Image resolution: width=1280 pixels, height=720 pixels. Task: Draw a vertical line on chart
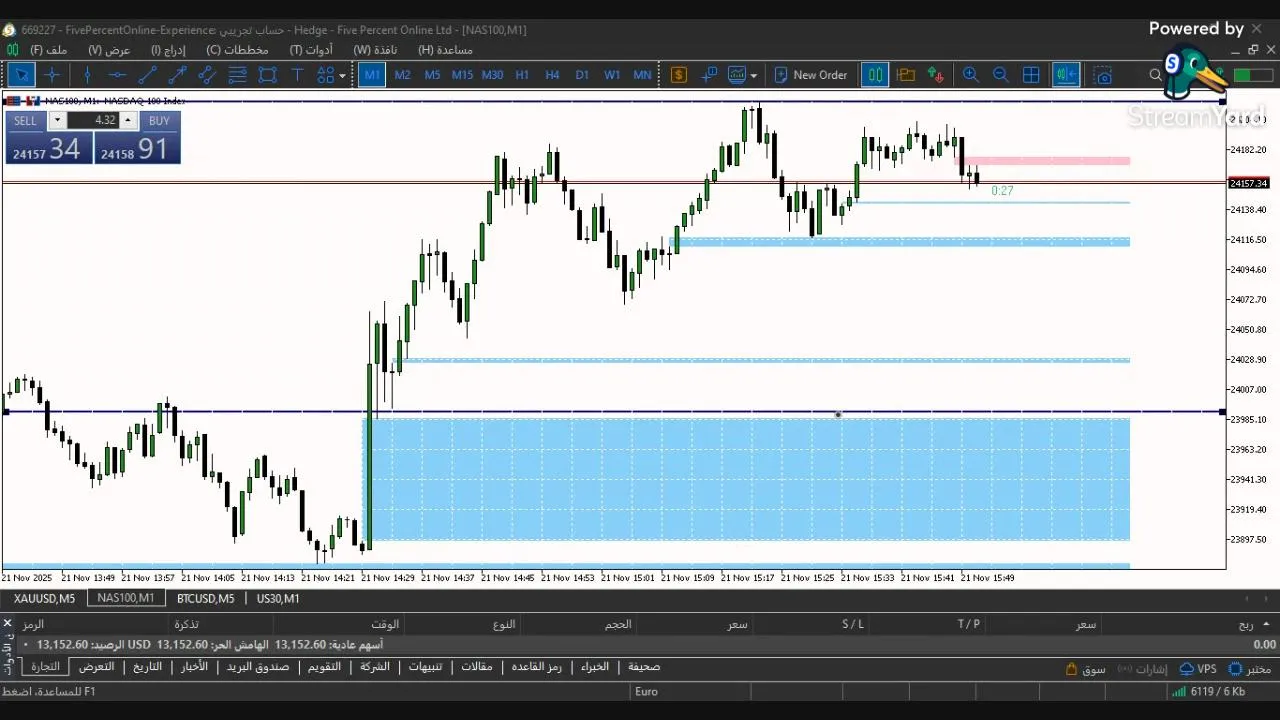[87, 75]
